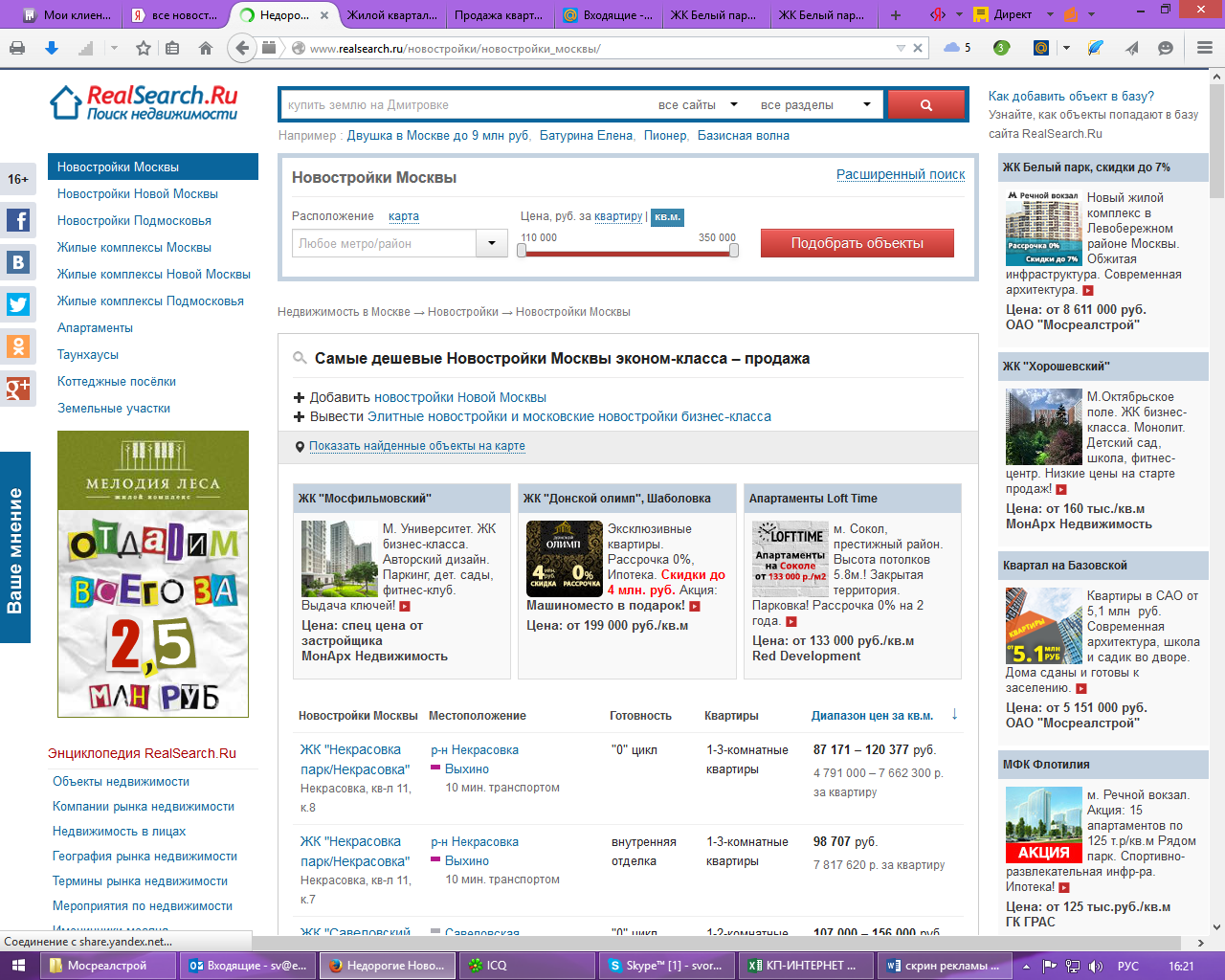This screenshot has height=980, width=1225.
Task: Open the dropdown next to the Mail.ru icon
Action: click(x=1066, y=48)
